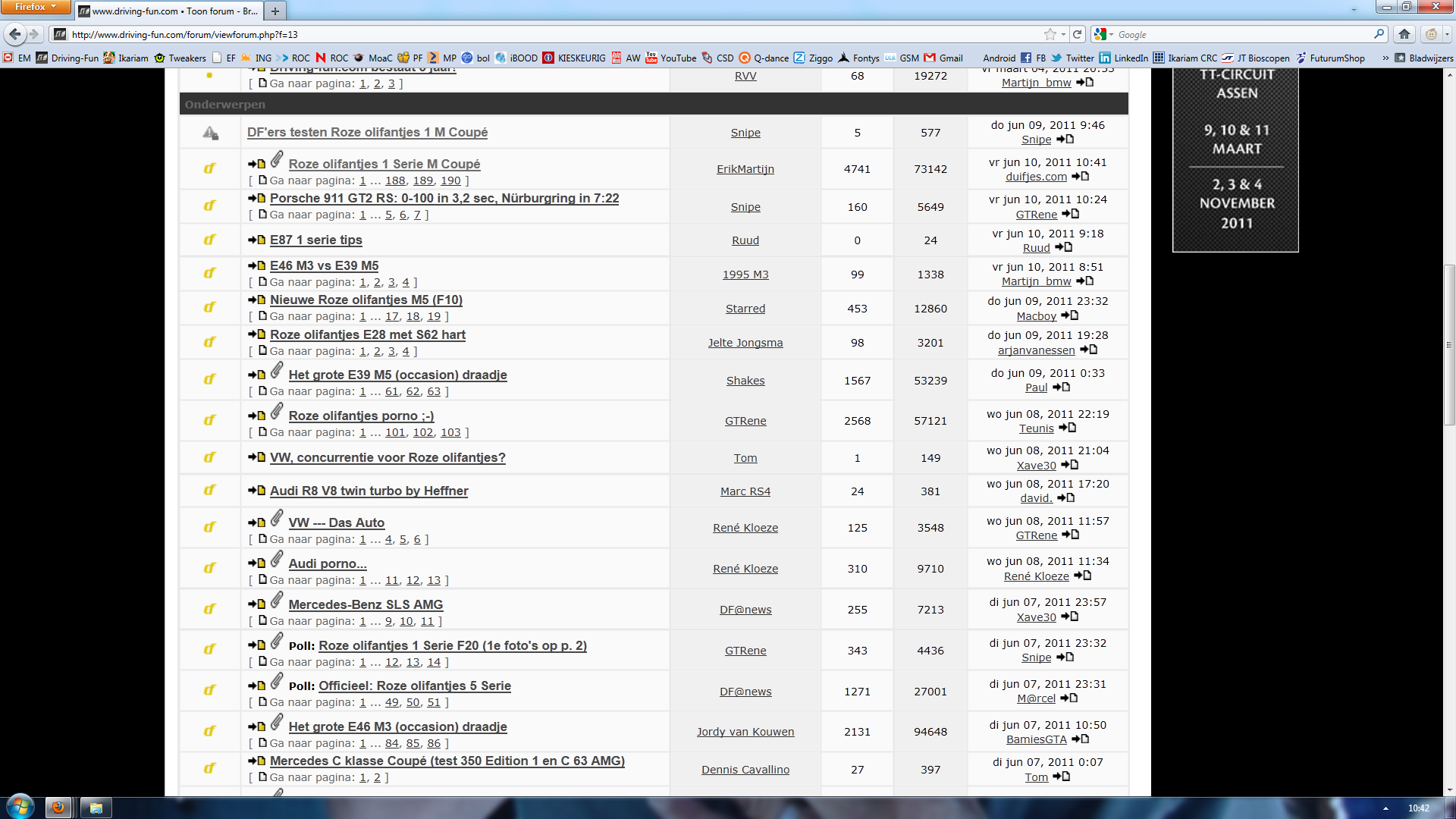This screenshot has width=1456, height=819.
Task: Open a new tab with the plus button
Action: 275,11
